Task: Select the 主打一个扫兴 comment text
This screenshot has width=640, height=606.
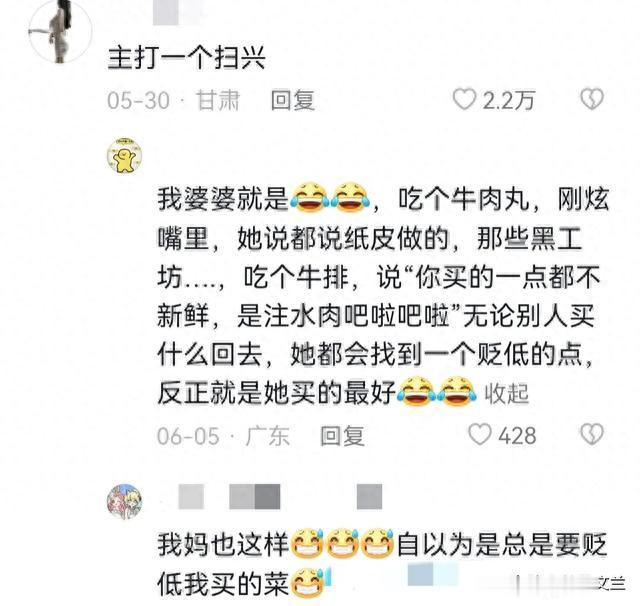Action: coord(187,58)
